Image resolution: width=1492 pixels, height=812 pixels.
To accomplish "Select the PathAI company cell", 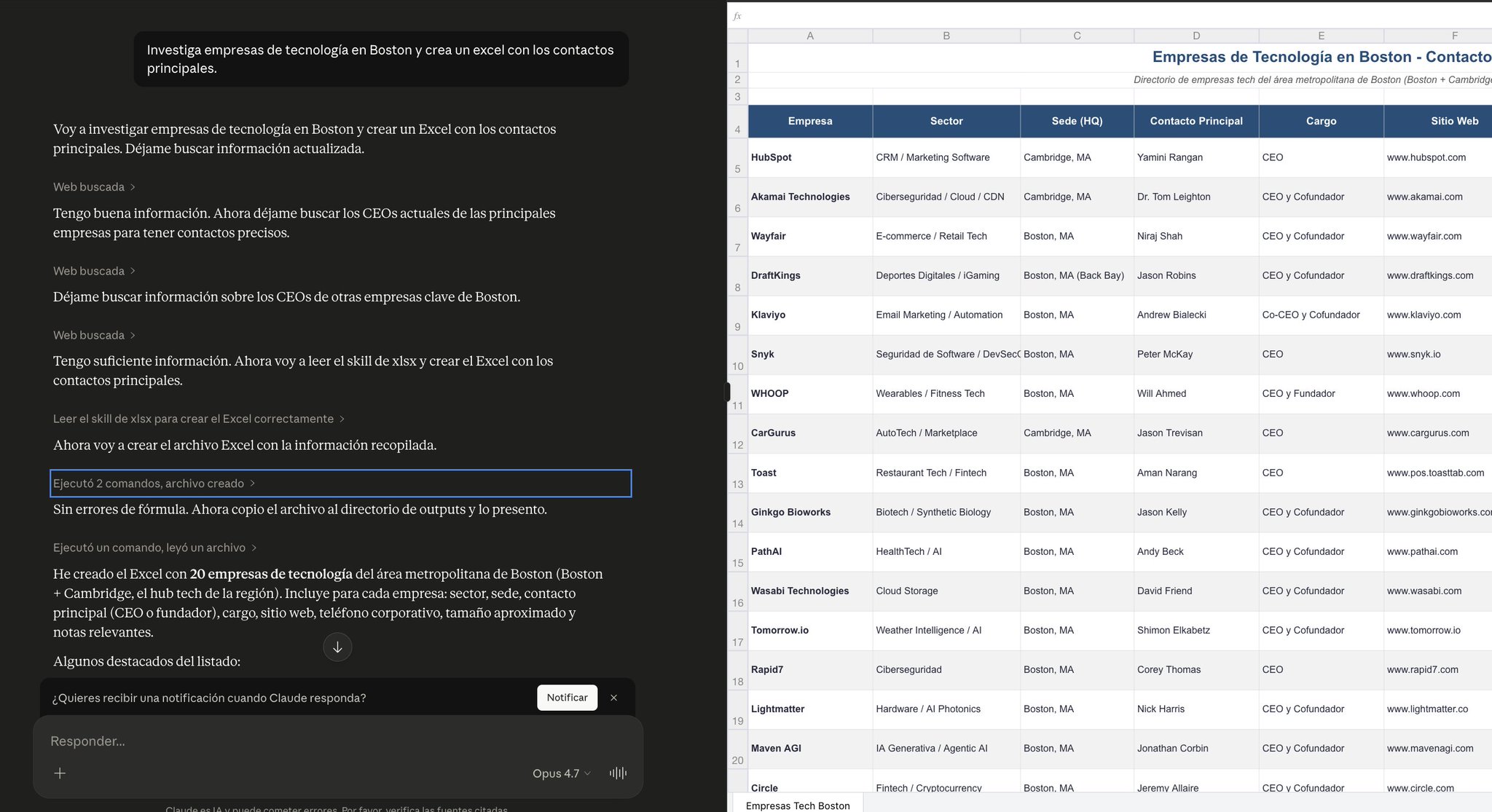I will 810,551.
